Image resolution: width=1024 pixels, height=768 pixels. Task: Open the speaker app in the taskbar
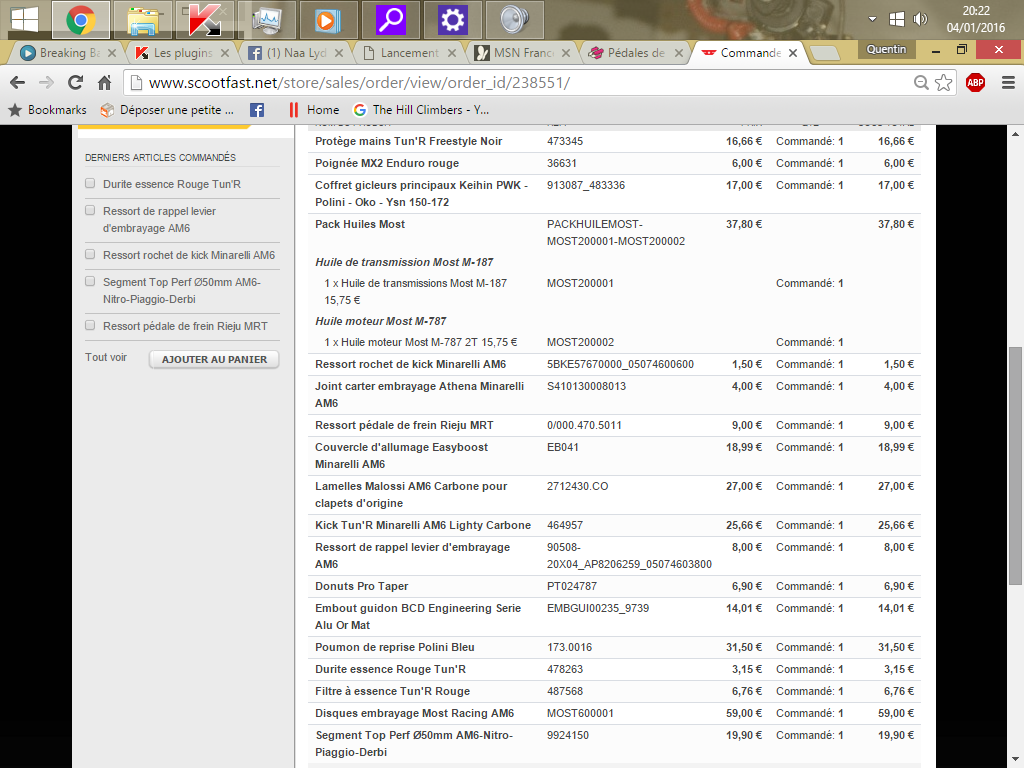(515, 20)
